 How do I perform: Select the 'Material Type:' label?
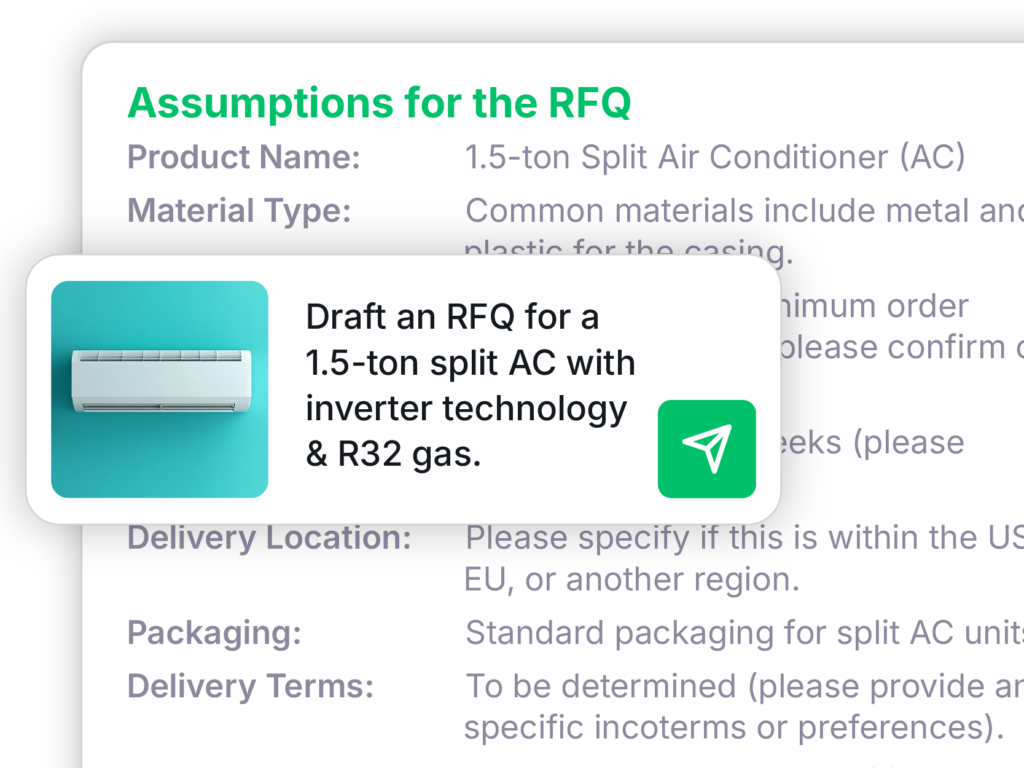239,211
